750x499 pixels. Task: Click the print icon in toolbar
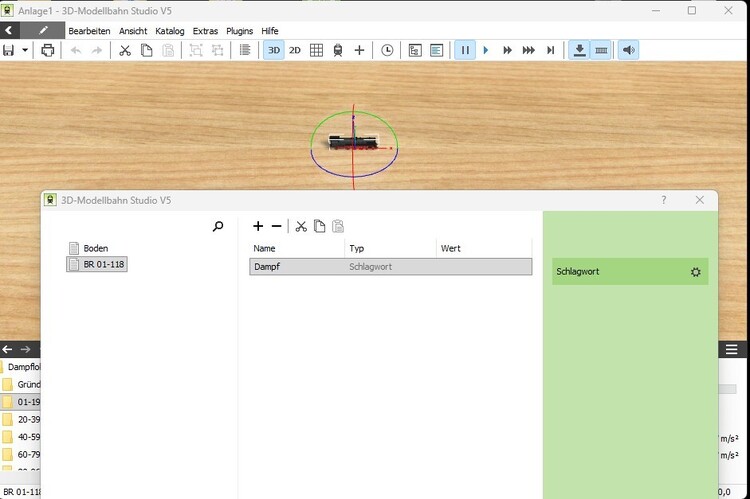click(47, 50)
